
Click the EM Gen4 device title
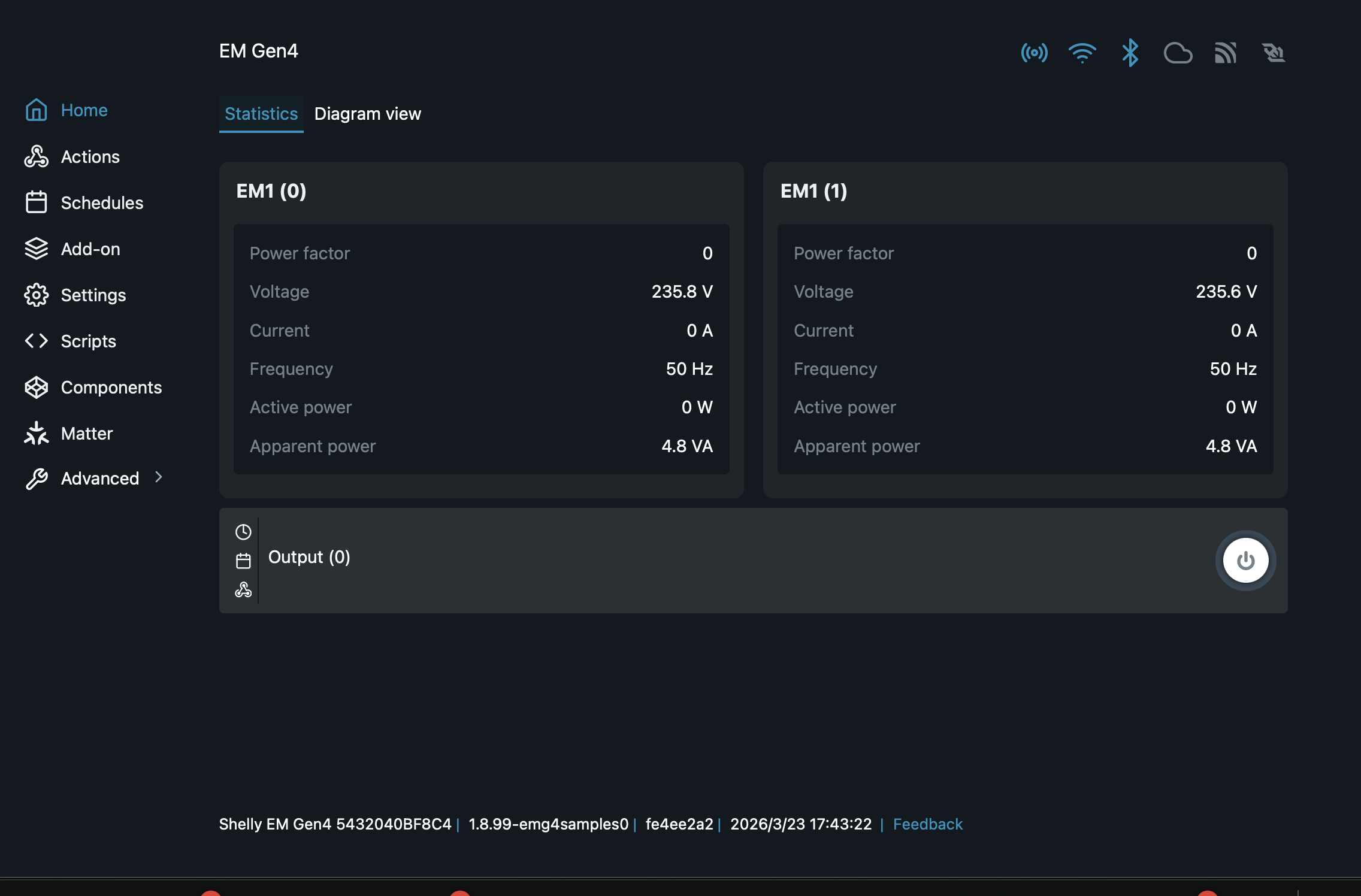click(259, 51)
